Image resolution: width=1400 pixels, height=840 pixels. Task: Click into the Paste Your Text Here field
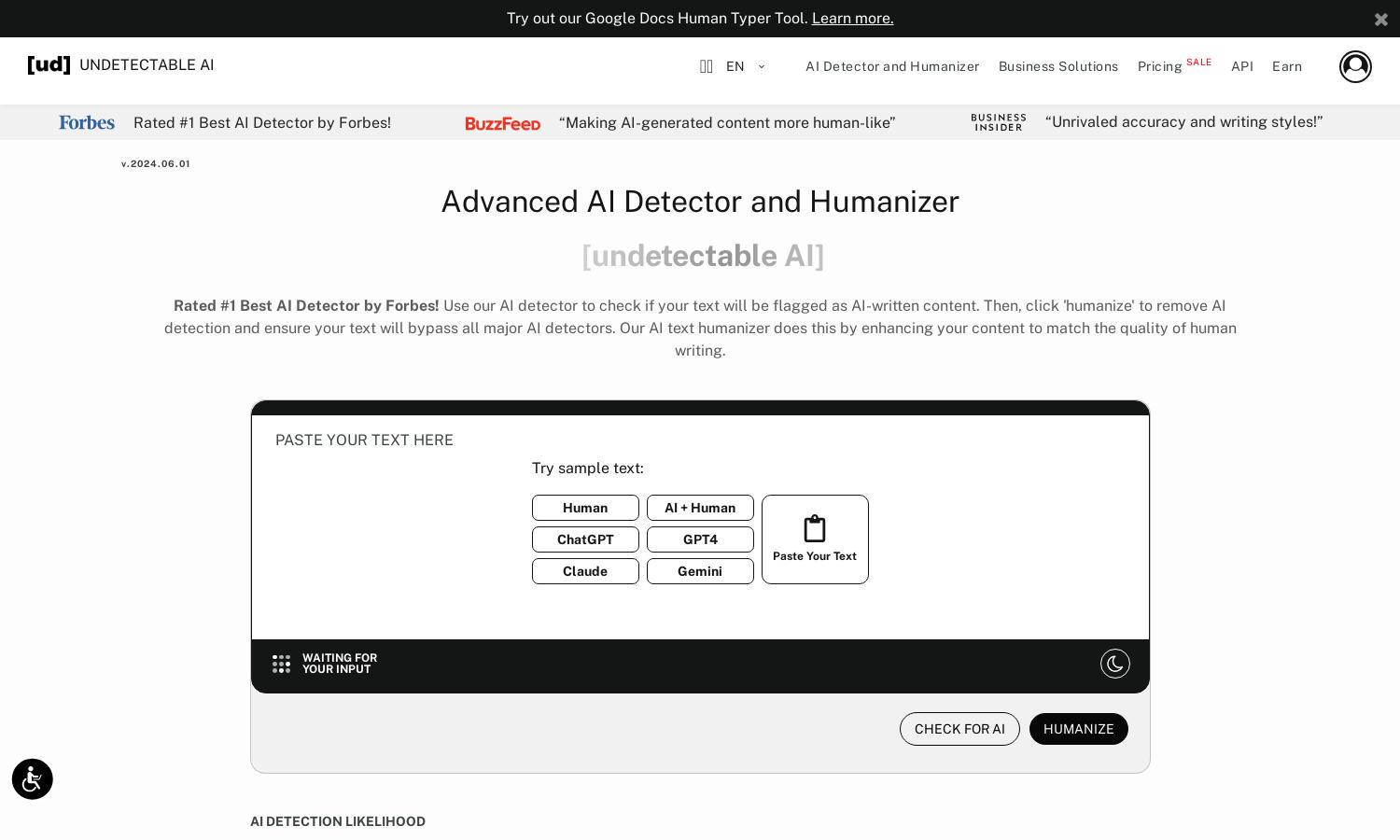[700, 527]
